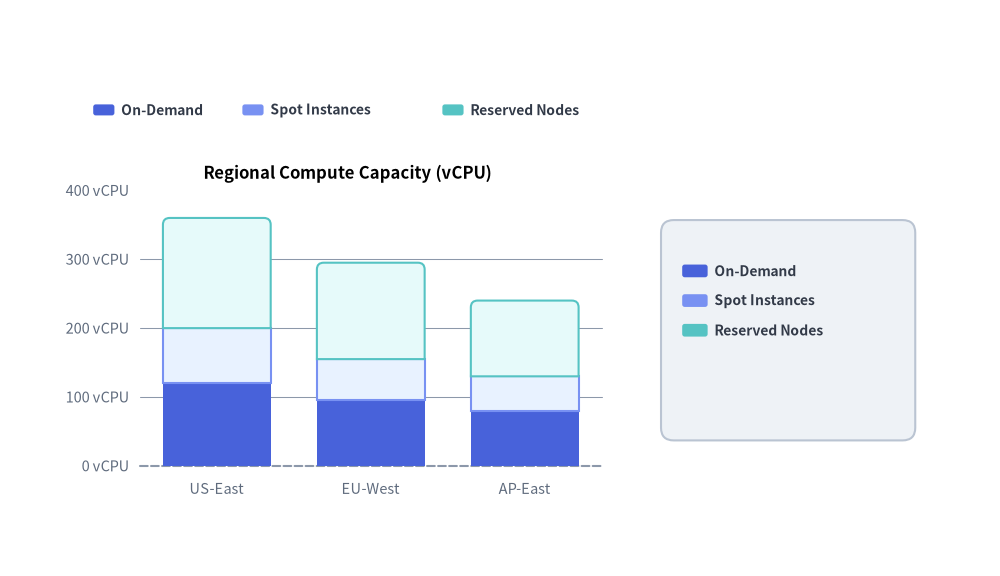This screenshot has width=1000, height=576.
Task: Click the Regional Compute Capacity chart title
Action: pyautogui.click(x=348, y=173)
